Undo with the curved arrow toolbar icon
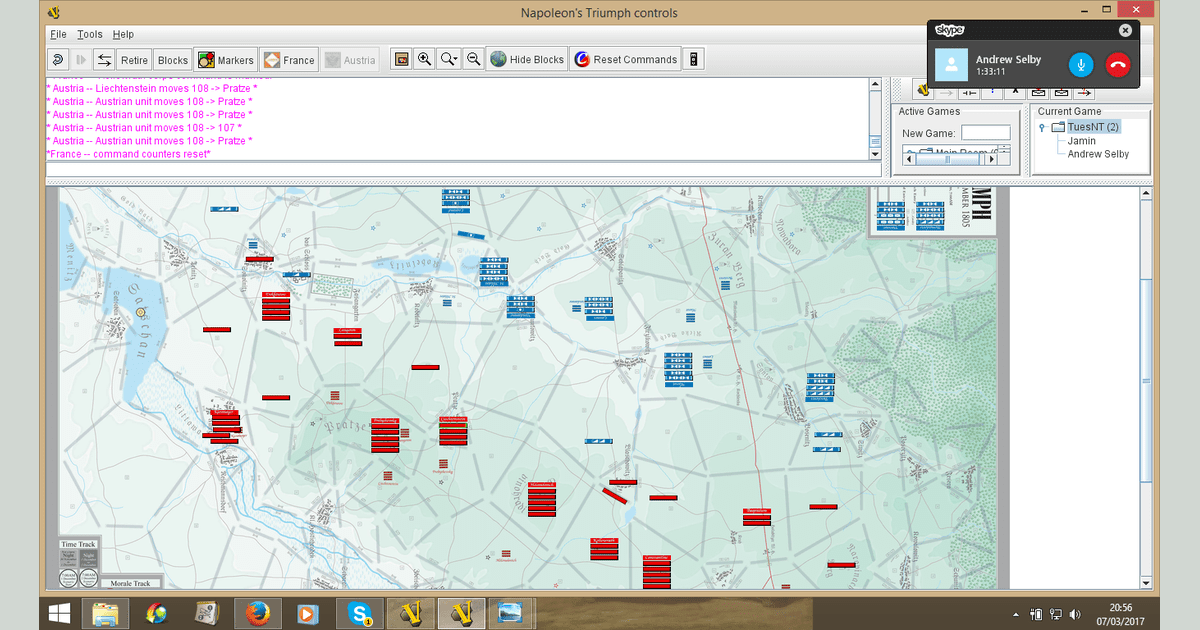This screenshot has height=630, width=1200. [58, 58]
